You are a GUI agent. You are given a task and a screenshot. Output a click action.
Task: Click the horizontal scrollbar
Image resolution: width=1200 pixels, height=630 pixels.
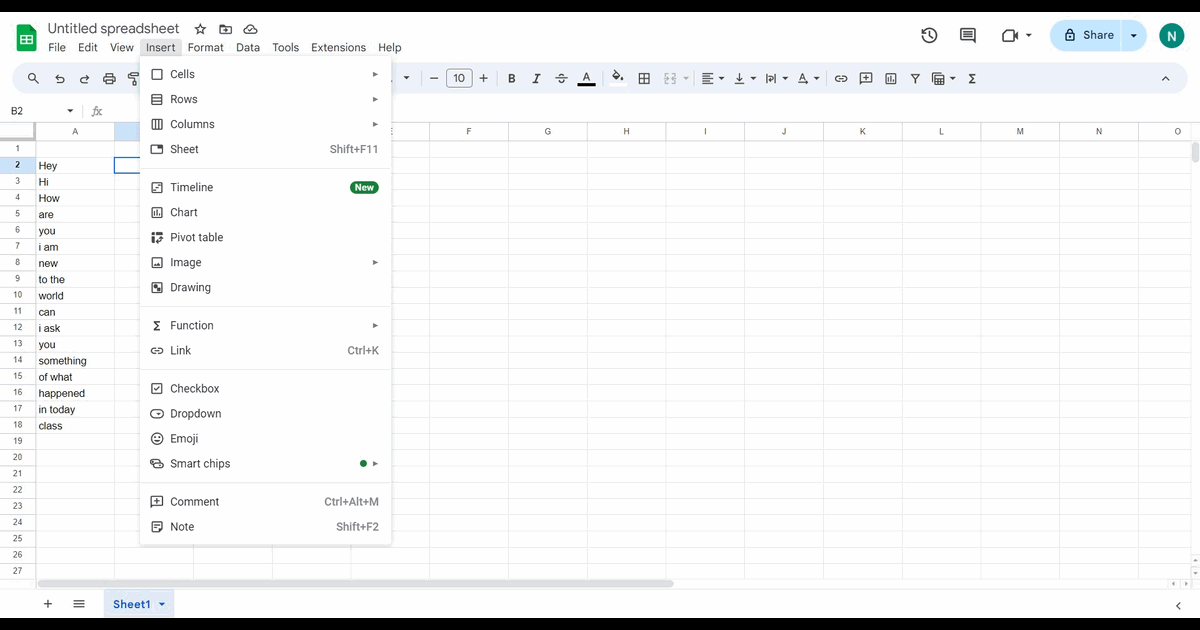355,583
